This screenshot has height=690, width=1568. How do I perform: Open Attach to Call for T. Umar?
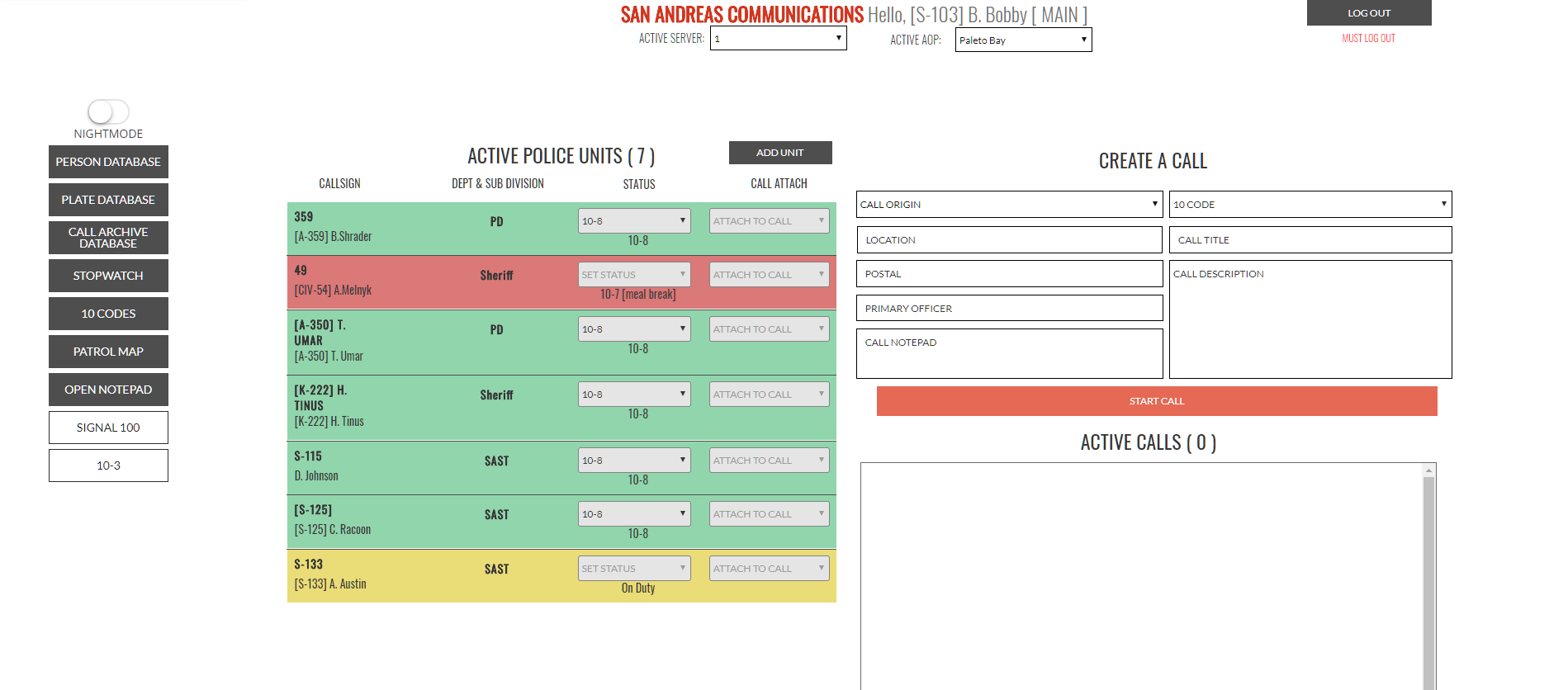tap(770, 329)
